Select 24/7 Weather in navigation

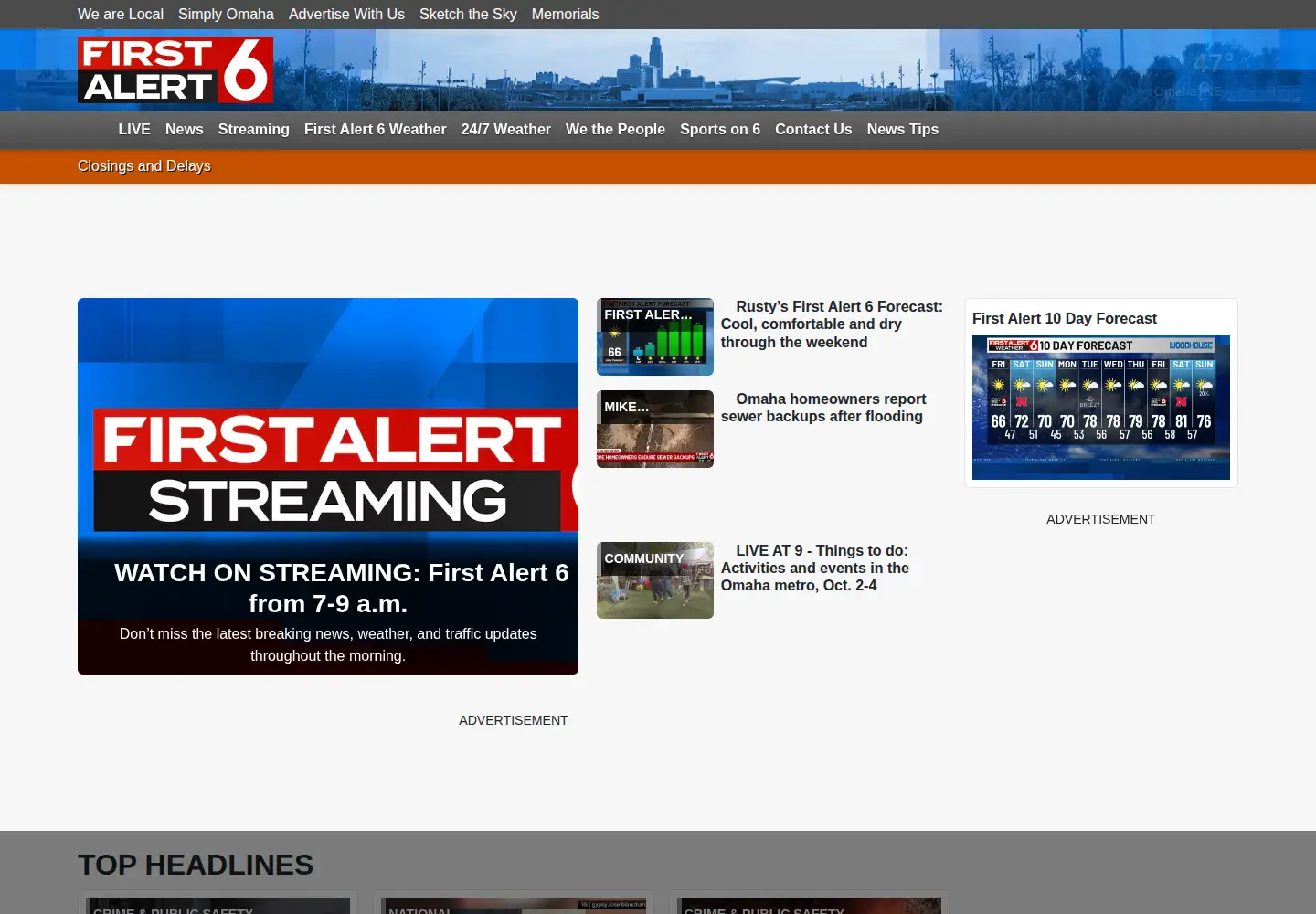pyautogui.click(x=506, y=130)
